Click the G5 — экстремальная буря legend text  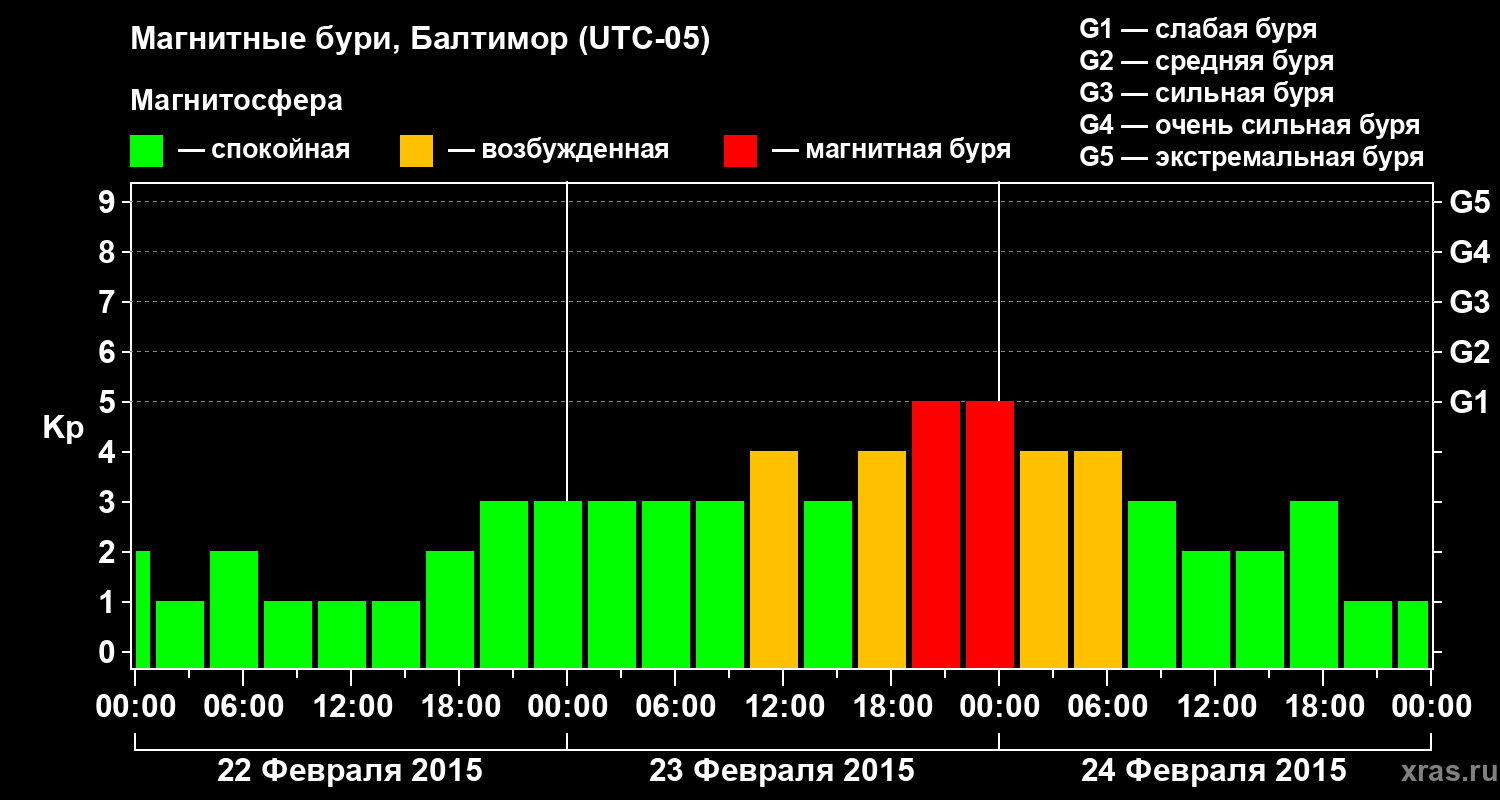1252,157
